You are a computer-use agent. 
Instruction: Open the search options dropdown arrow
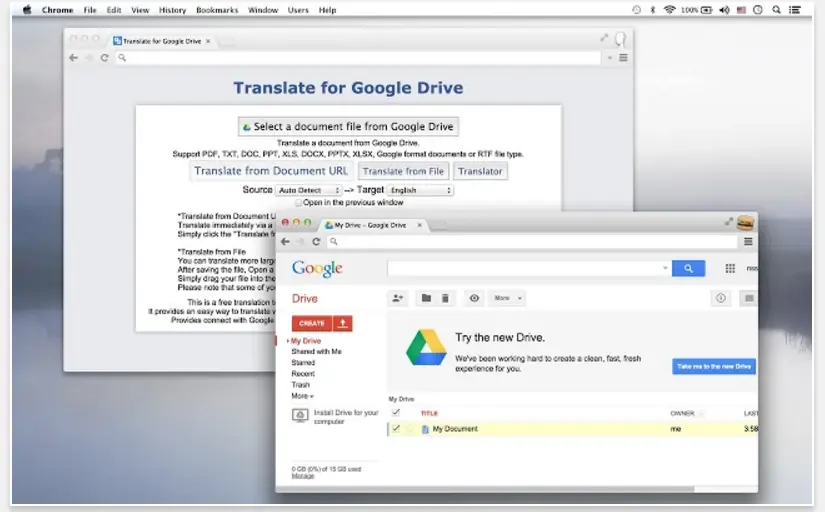coord(665,268)
